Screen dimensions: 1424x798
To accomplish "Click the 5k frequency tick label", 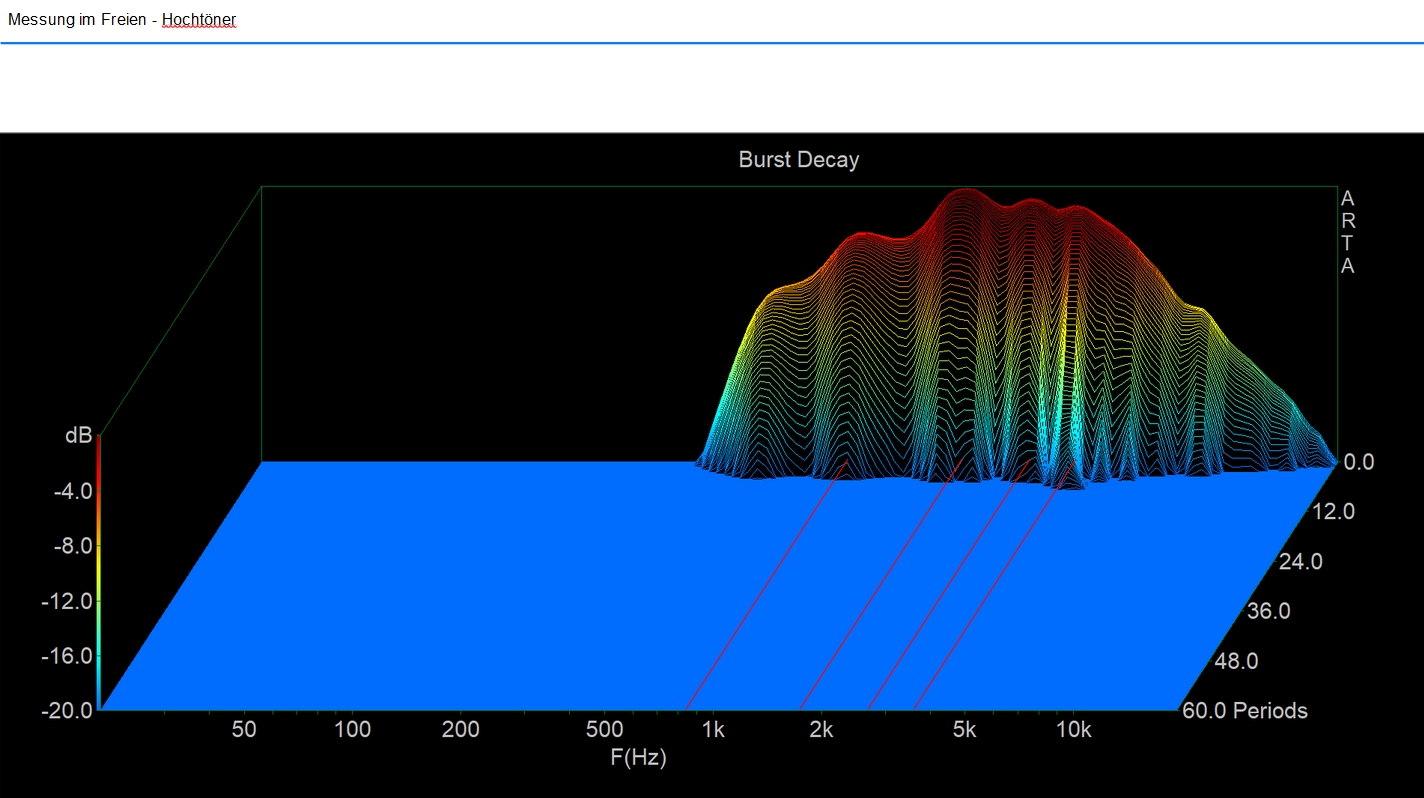I will (964, 730).
